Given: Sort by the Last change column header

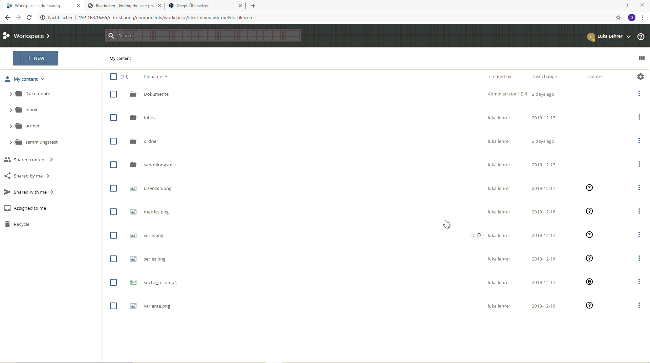Looking at the screenshot, I should pyautogui.click(x=544, y=77).
